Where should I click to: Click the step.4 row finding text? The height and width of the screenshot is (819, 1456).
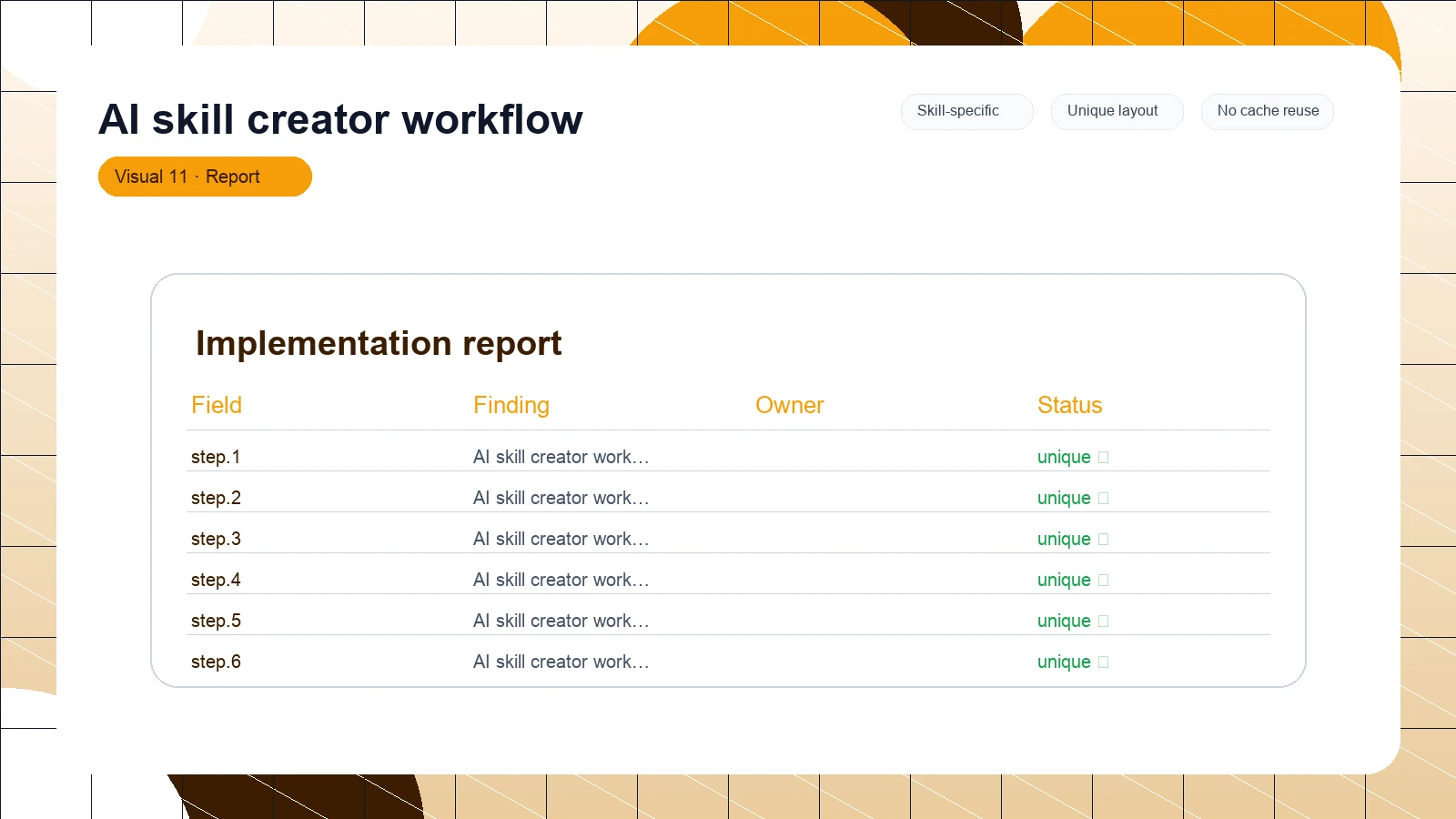click(561, 580)
